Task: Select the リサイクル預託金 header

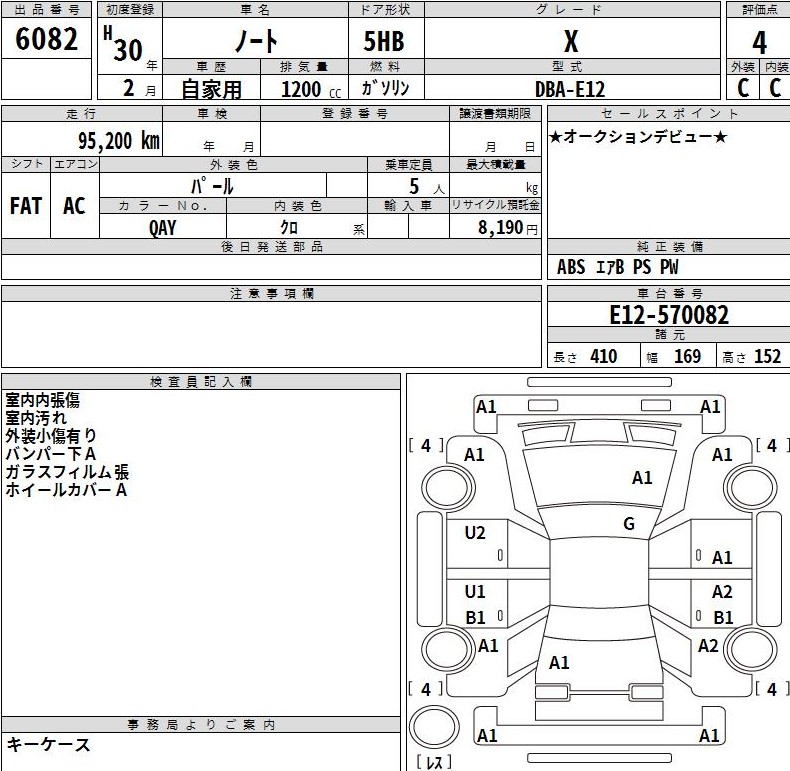Action: coord(495,205)
